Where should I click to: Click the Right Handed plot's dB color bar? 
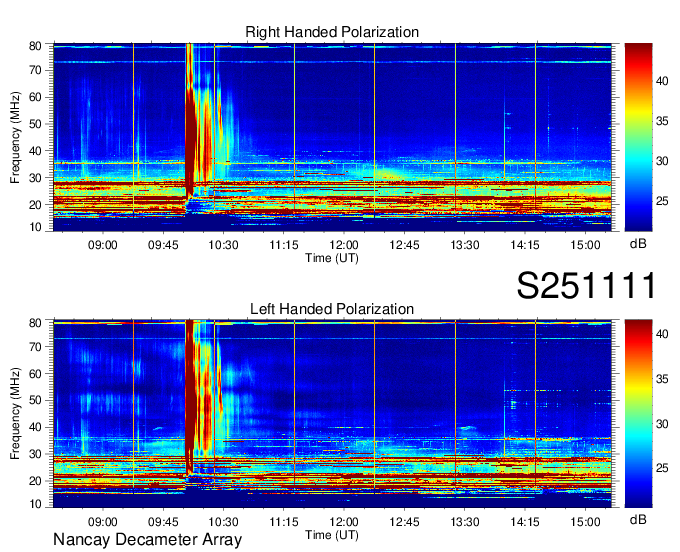pos(640,138)
